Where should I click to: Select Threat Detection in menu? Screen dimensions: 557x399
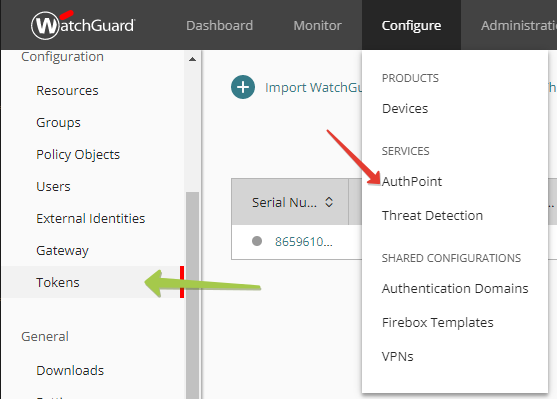click(432, 215)
